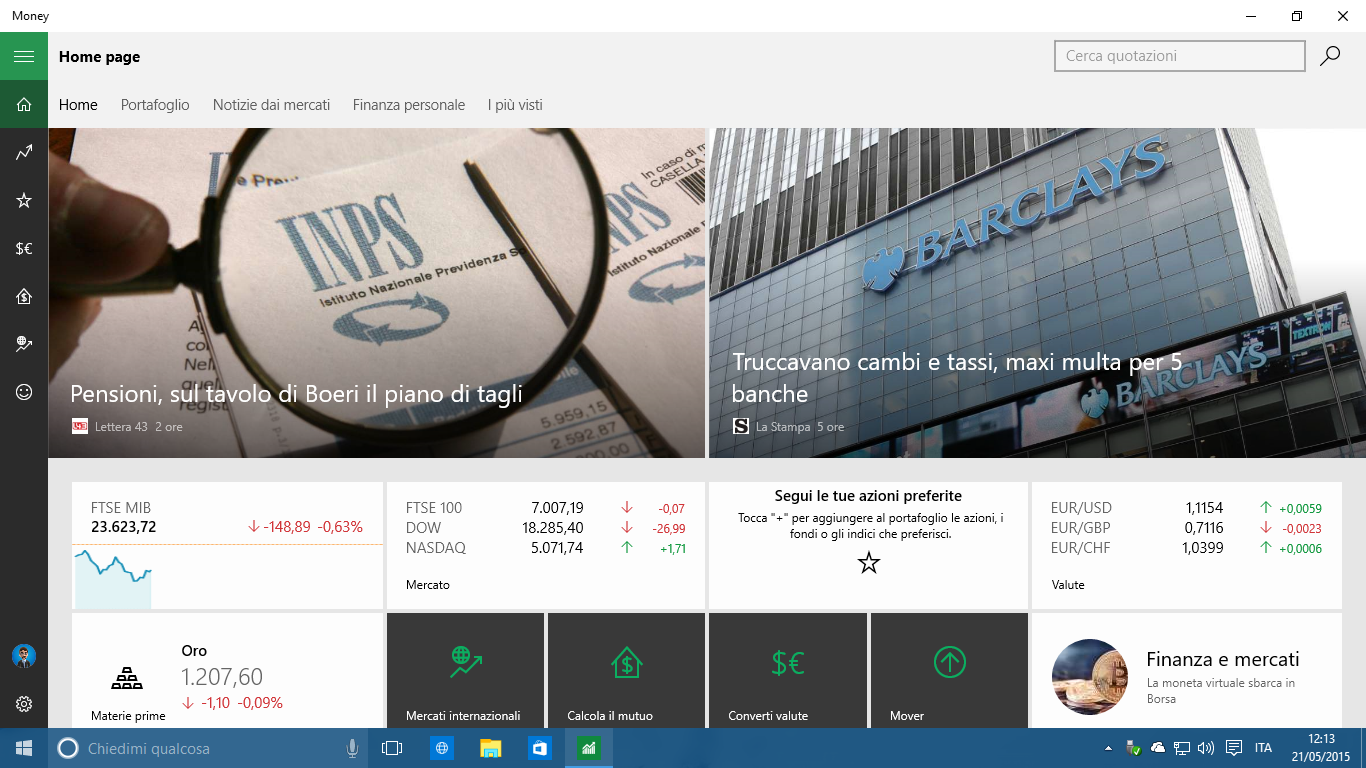Screen dimensions: 1366x768
Task: Click the Valute label
Action: (x=1068, y=585)
